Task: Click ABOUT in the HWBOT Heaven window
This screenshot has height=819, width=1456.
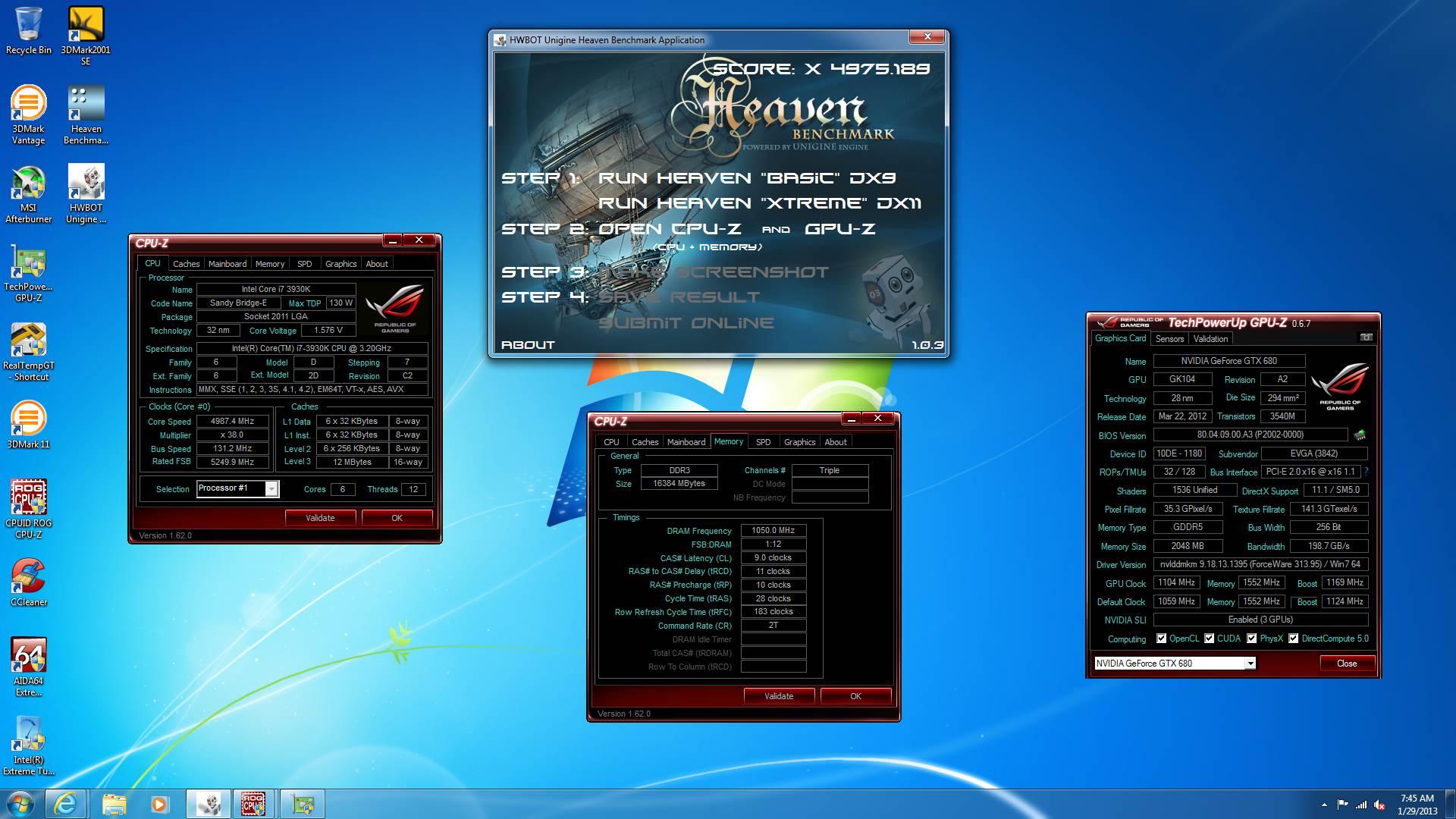Action: (528, 345)
